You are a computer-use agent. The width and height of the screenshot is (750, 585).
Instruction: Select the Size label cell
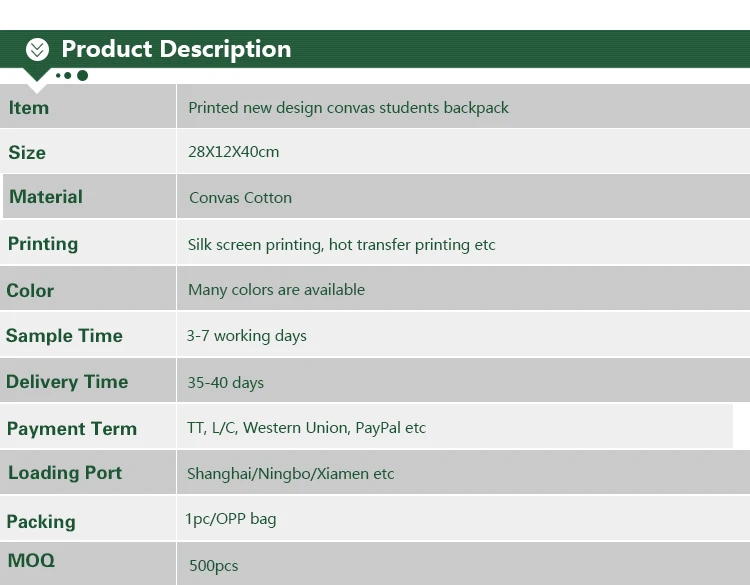pyautogui.click(x=27, y=153)
